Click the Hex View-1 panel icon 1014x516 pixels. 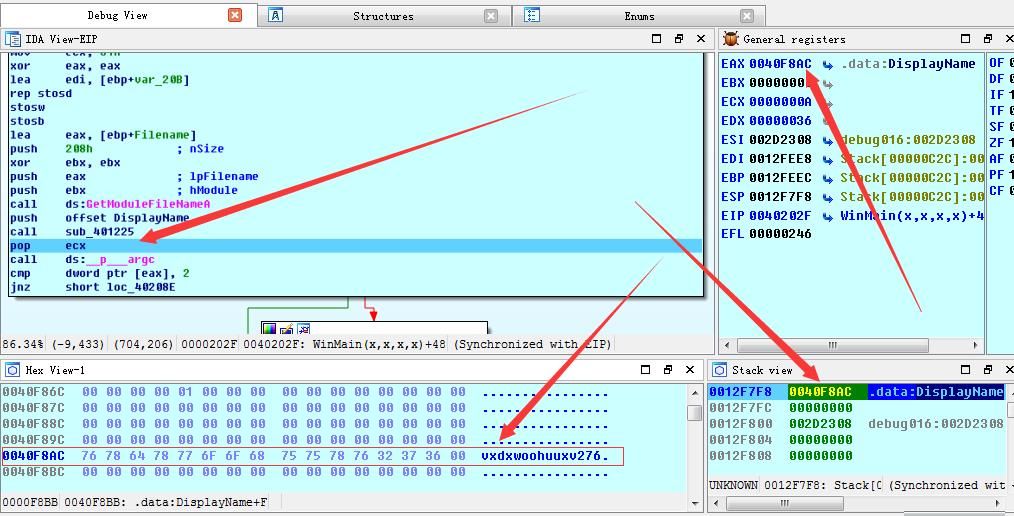(x=12, y=370)
